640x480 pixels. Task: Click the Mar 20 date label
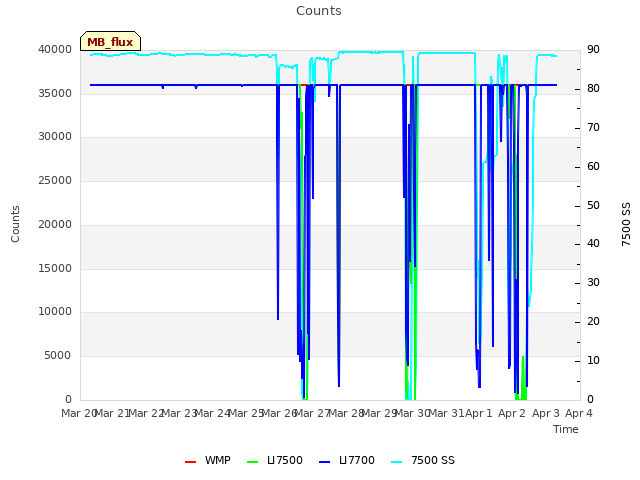[79, 413]
